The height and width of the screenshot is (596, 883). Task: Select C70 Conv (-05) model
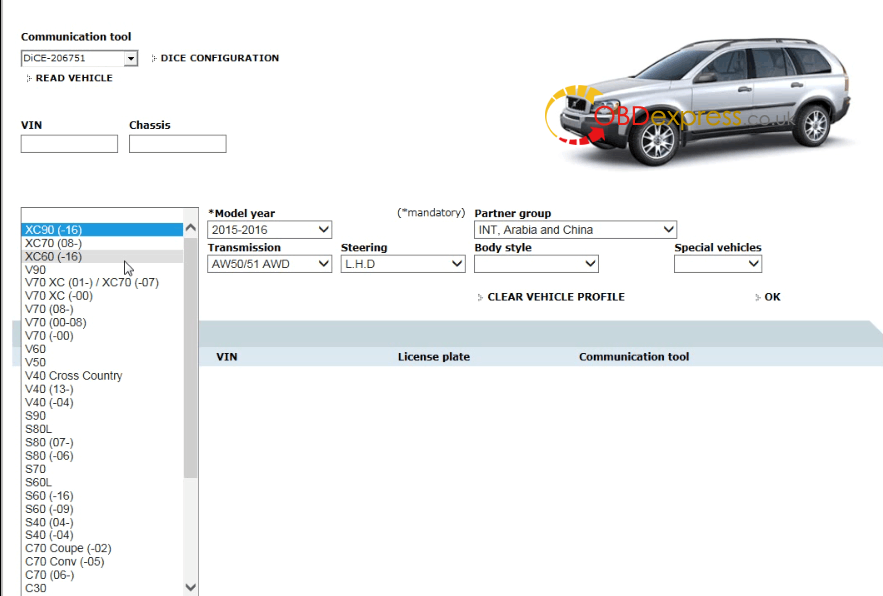102,562
